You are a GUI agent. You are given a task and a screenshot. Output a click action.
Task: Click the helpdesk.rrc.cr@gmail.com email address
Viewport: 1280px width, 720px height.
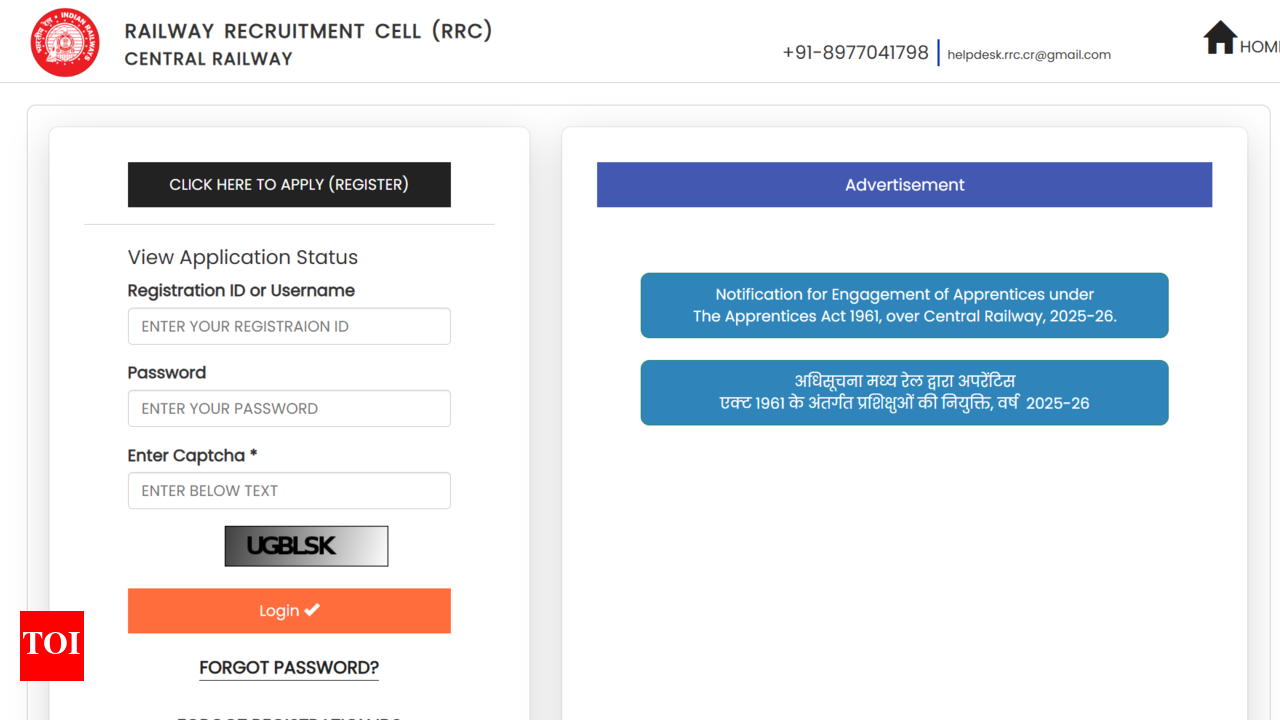click(1029, 55)
